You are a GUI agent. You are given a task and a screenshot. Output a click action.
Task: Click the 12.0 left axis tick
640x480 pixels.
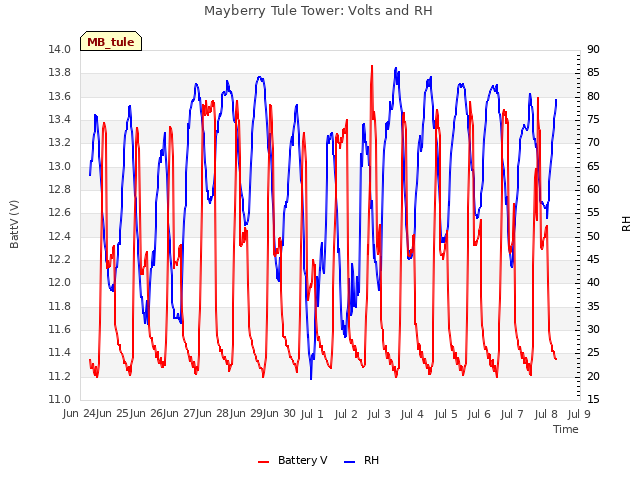[x=60, y=283]
